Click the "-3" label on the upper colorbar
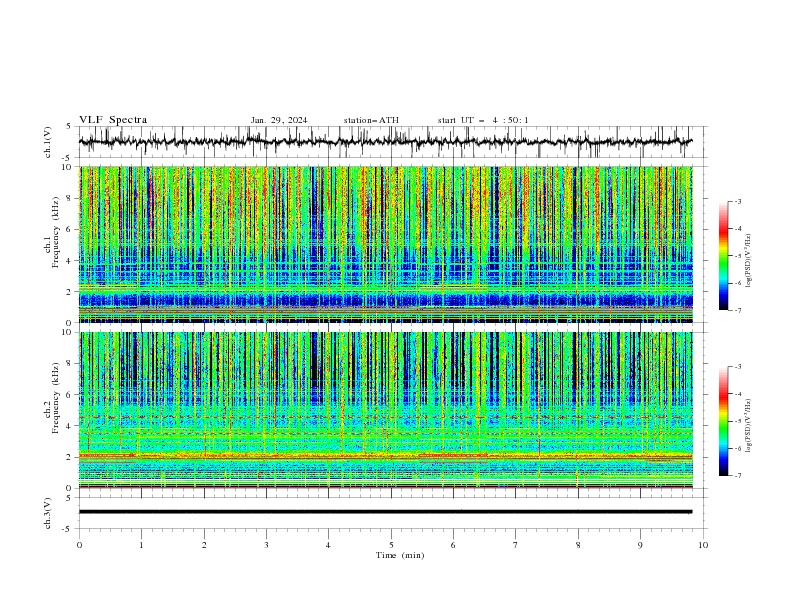The width and height of the screenshot is (792, 612). tap(738, 201)
